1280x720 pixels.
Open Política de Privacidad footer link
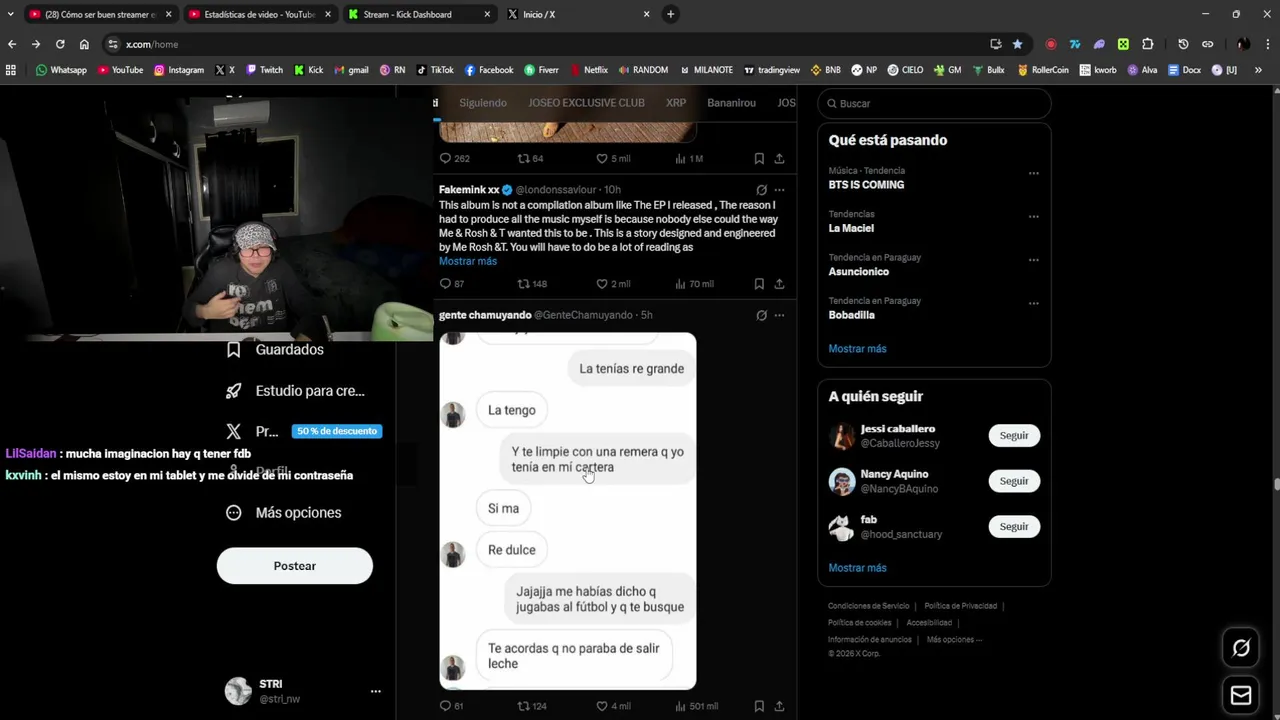click(960, 606)
